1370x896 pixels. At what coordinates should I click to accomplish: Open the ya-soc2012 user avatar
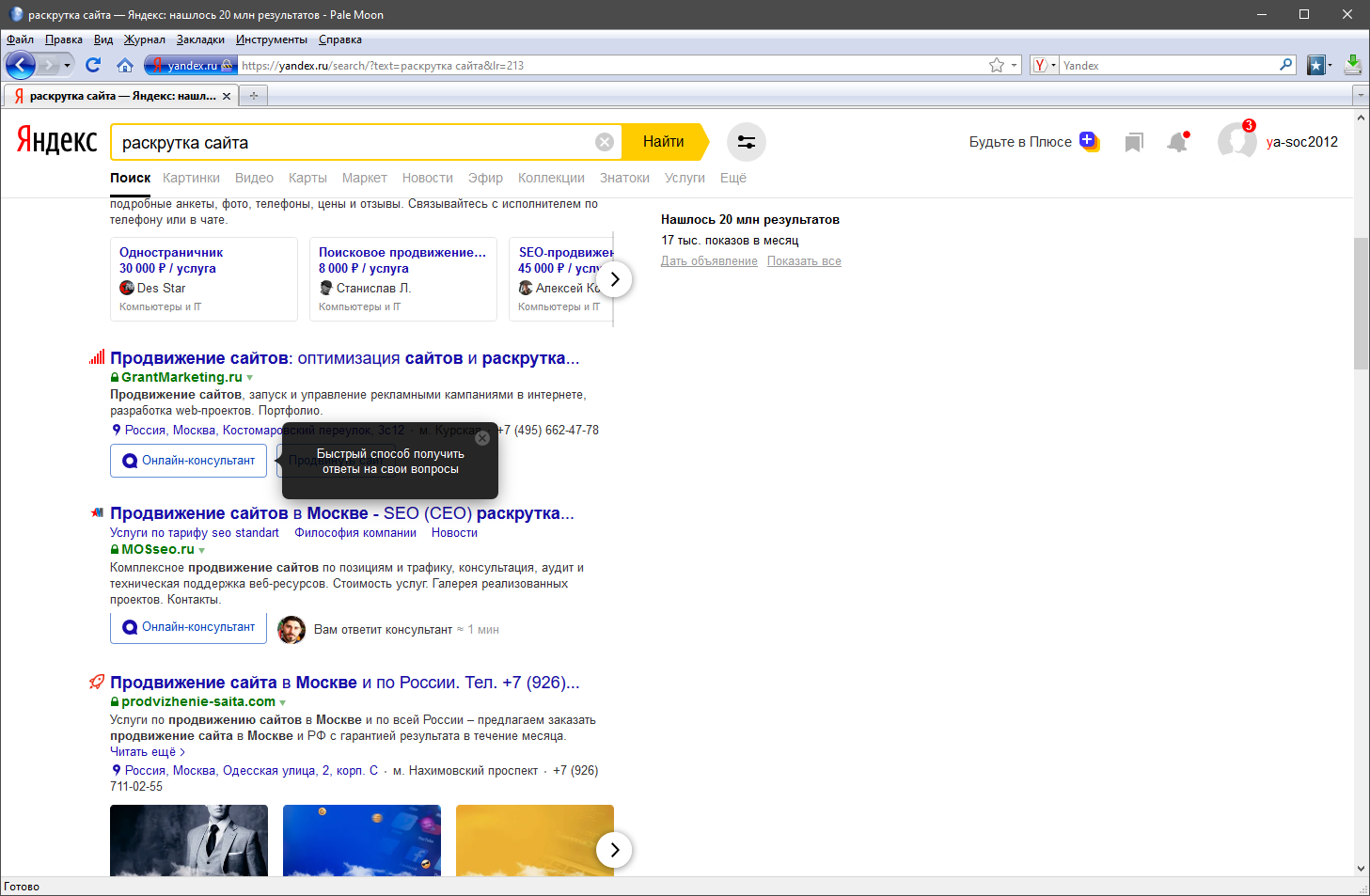coord(1236,142)
